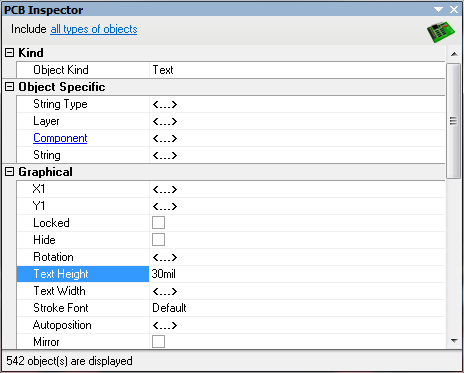Screen dimensions: 464x373
Task: Toggle the Hide checkbox
Action: coord(158,239)
